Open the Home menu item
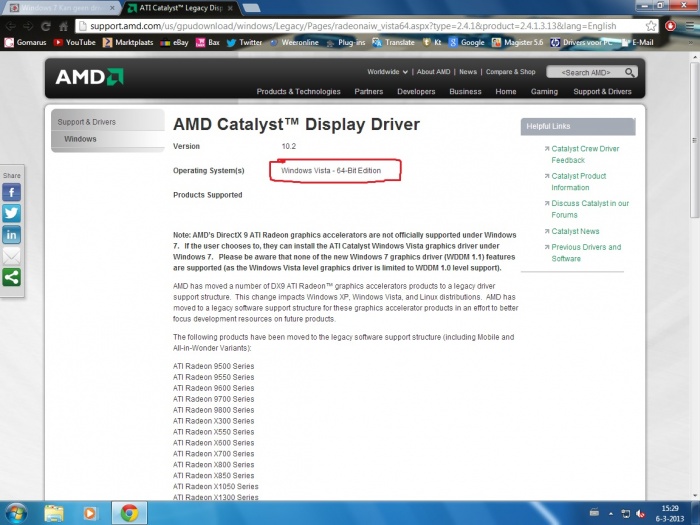Screen dimensions: 700x525 506,91
